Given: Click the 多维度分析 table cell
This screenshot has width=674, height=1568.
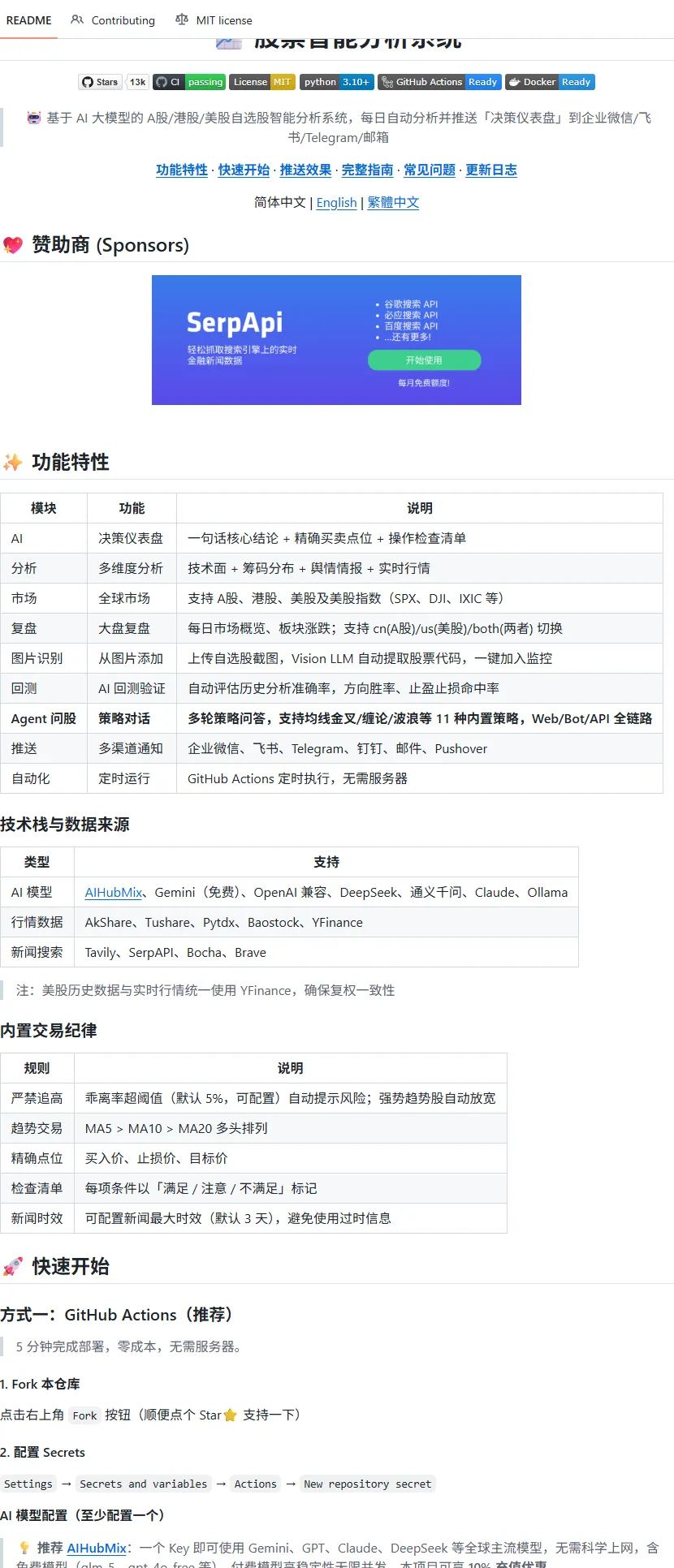Looking at the screenshot, I should [132, 568].
